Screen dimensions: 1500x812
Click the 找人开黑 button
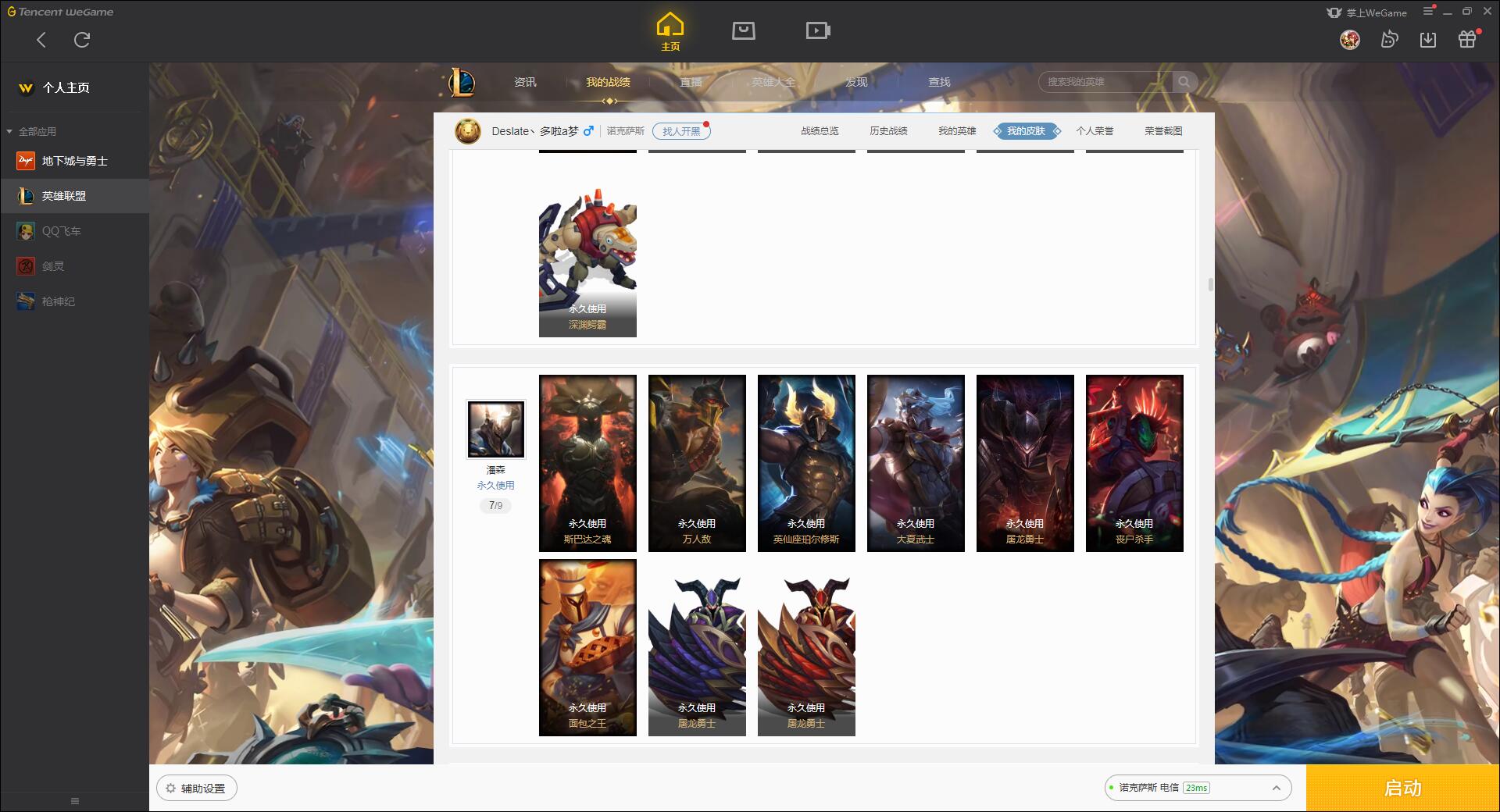tap(681, 131)
